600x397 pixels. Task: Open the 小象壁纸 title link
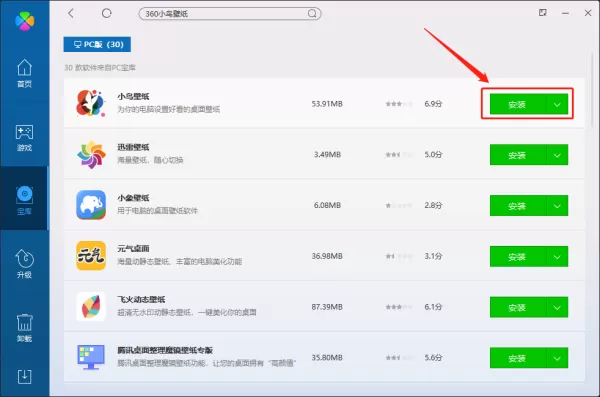click(133, 198)
